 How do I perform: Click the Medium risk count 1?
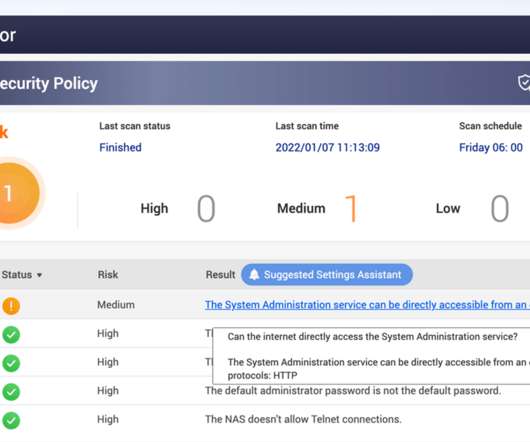click(351, 208)
